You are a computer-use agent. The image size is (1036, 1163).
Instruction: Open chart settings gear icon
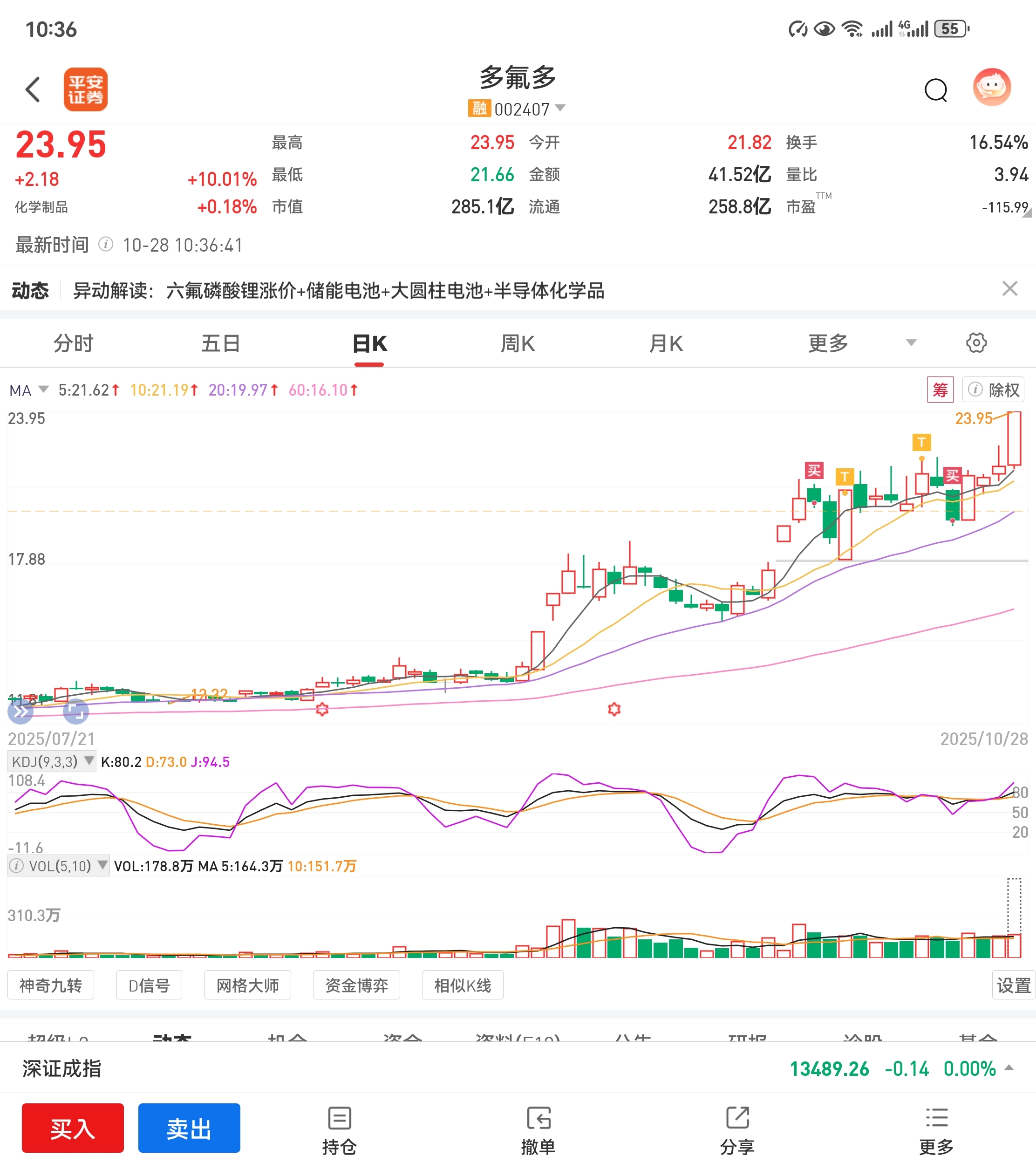point(975,342)
